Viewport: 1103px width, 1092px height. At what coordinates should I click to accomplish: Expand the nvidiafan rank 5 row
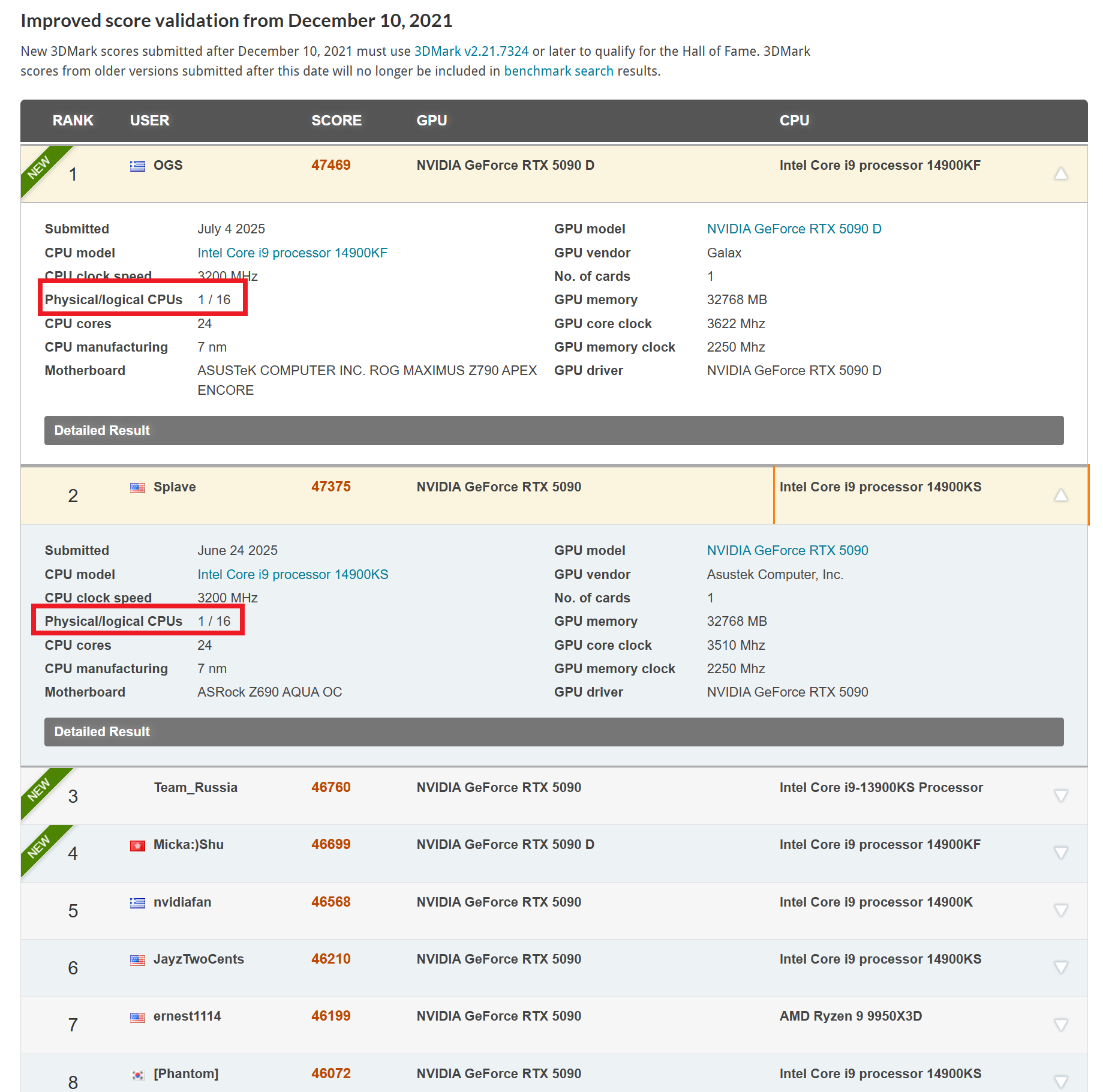(x=1060, y=910)
